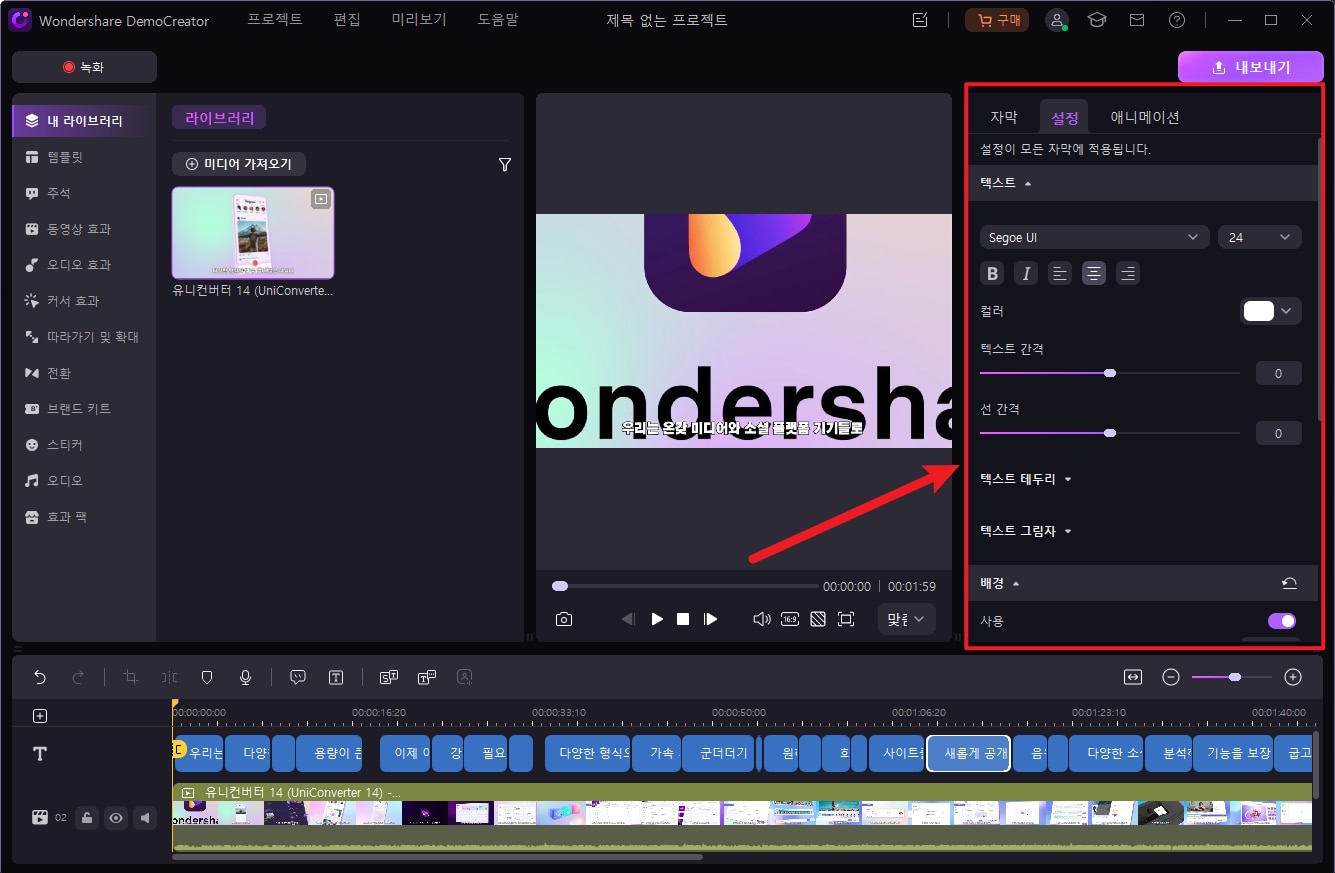Image resolution: width=1335 pixels, height=873 pixels.
Task: Click the 내보내기 export button
Action: click(1250, 67)
